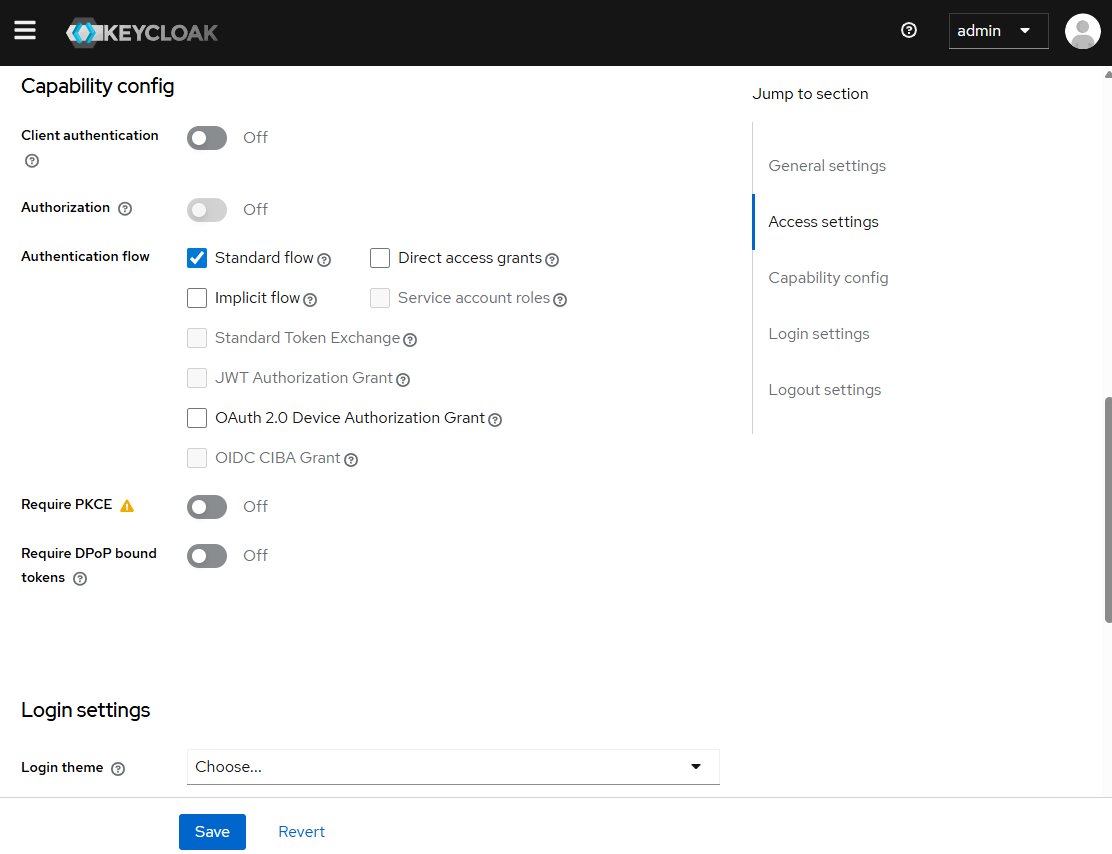The width and height of the screenshot is (1112, 854).
Task: Toggle Require DPoP bound tokens switch
Action: click(x=207, y=556)
